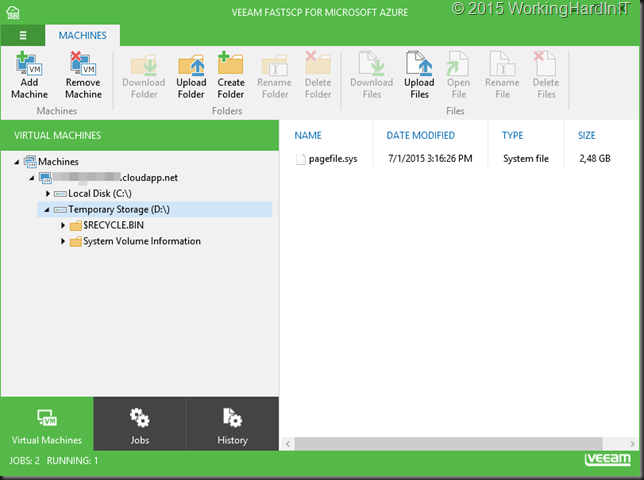Click the Download Folder icon
This screenshot has height=480, width=644.
point(144,65)
